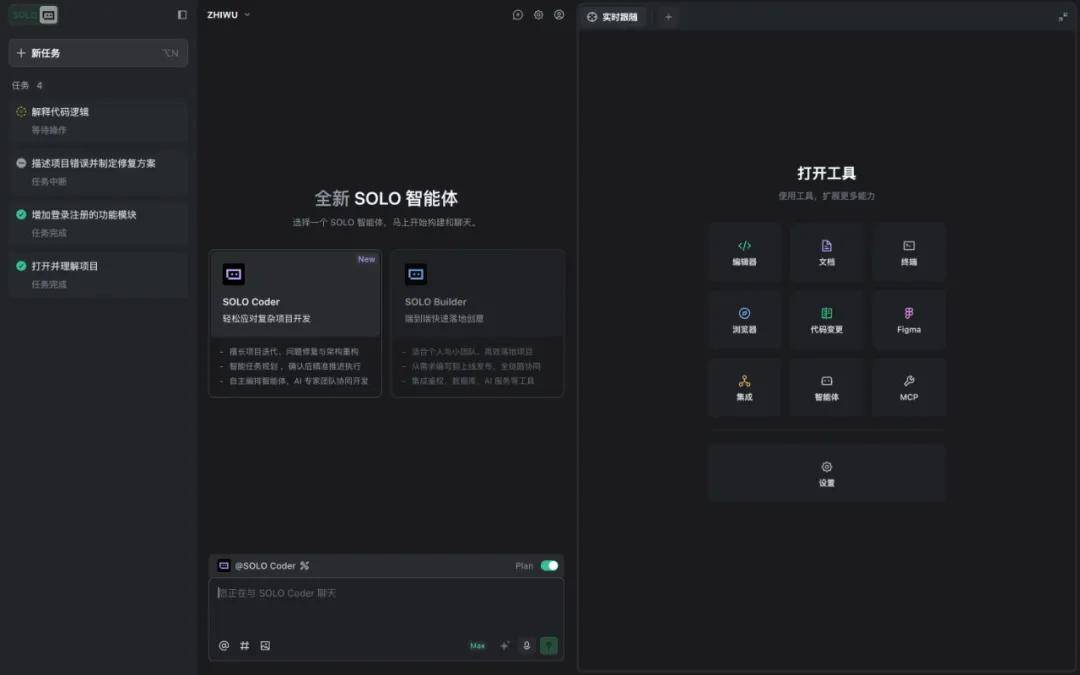Screen dimensions: 1080x675
Task: Open the 打开并理解项目 task
Action: (x=98, y=275)
